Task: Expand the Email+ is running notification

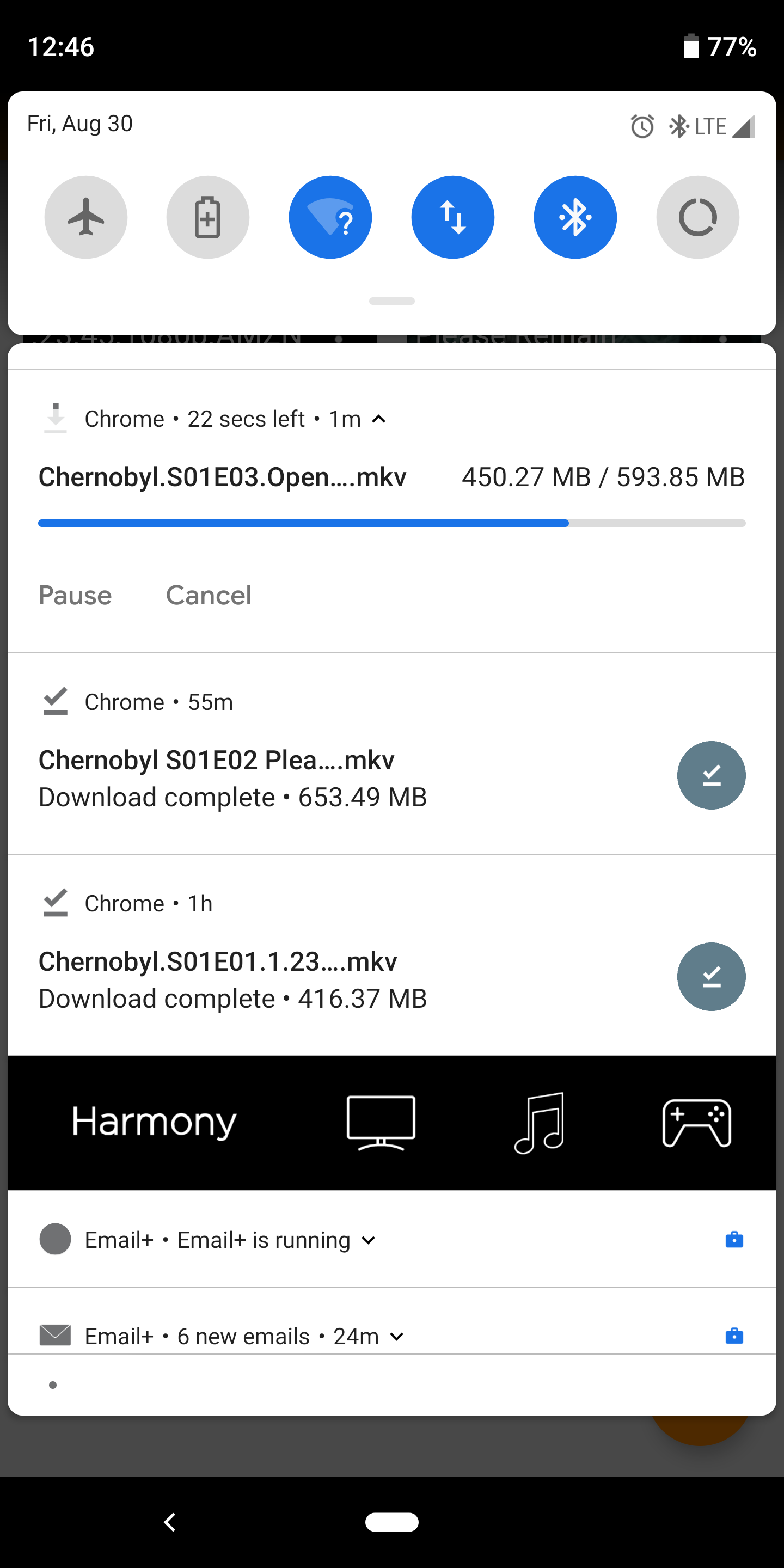Action: (x=368, y=1240)
